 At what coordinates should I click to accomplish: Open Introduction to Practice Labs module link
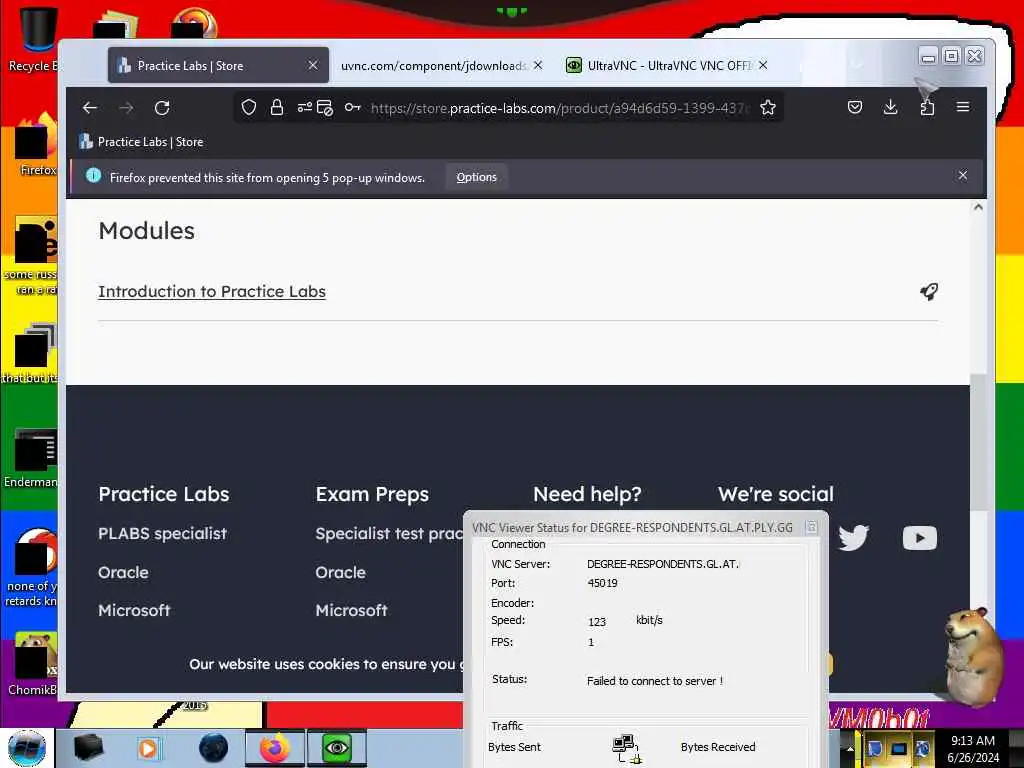click(x=212, y=291)
